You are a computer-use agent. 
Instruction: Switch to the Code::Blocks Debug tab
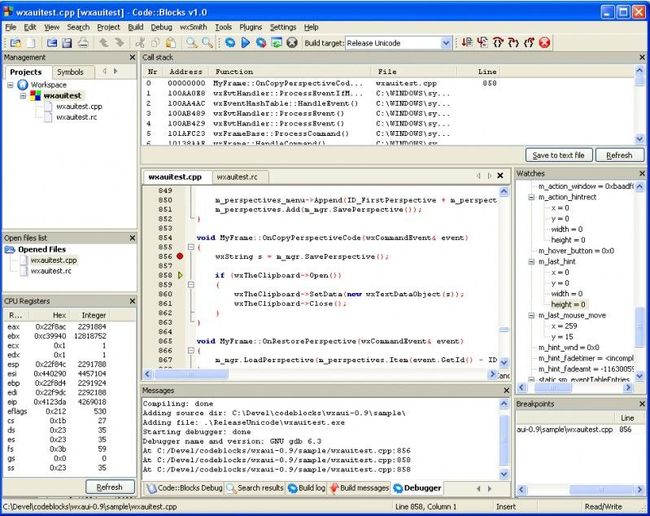185,488
